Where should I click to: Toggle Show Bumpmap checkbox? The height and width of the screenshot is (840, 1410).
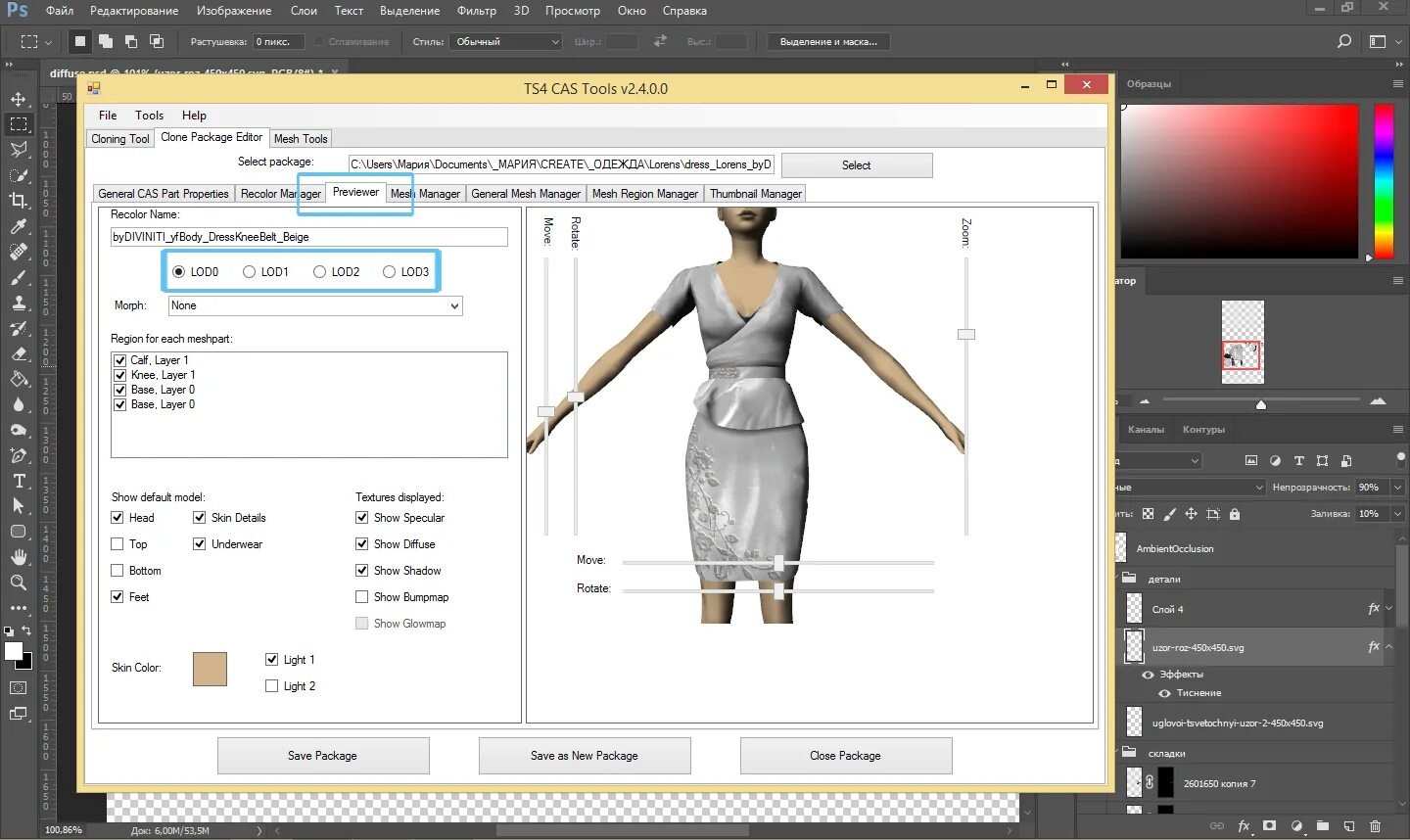tap(362, 597)
